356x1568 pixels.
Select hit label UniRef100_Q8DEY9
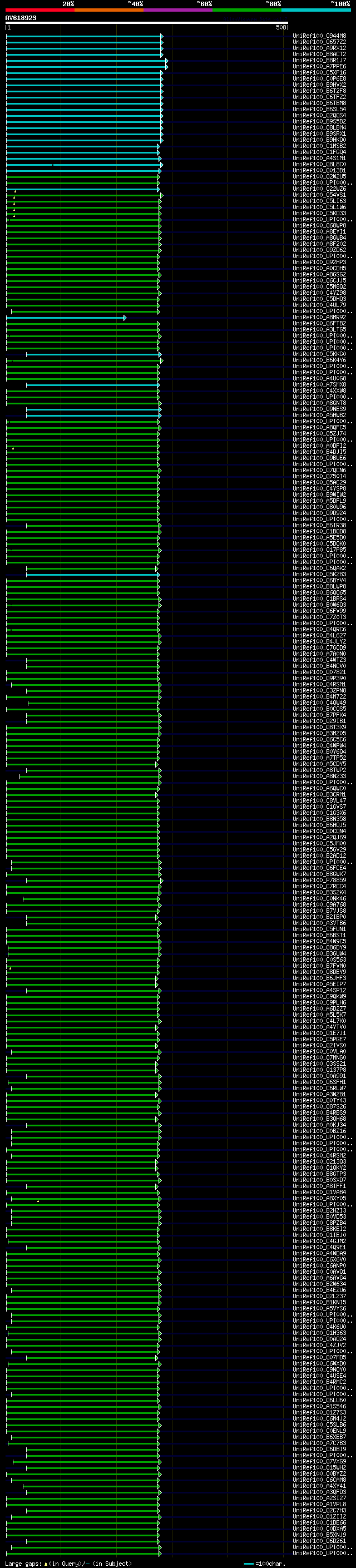tap(319, 972)
